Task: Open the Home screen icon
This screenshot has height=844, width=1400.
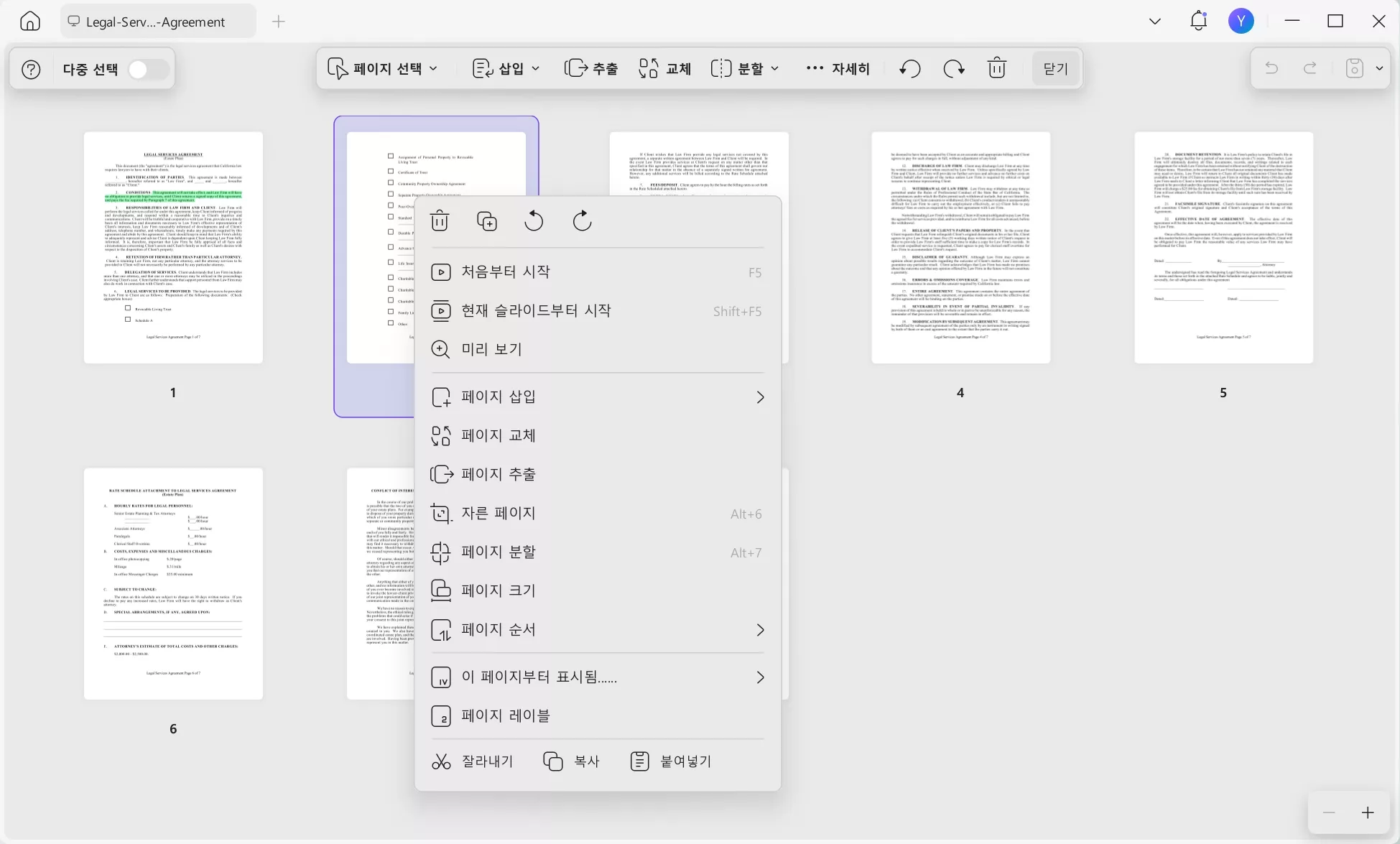Action: tap(29, 21)
